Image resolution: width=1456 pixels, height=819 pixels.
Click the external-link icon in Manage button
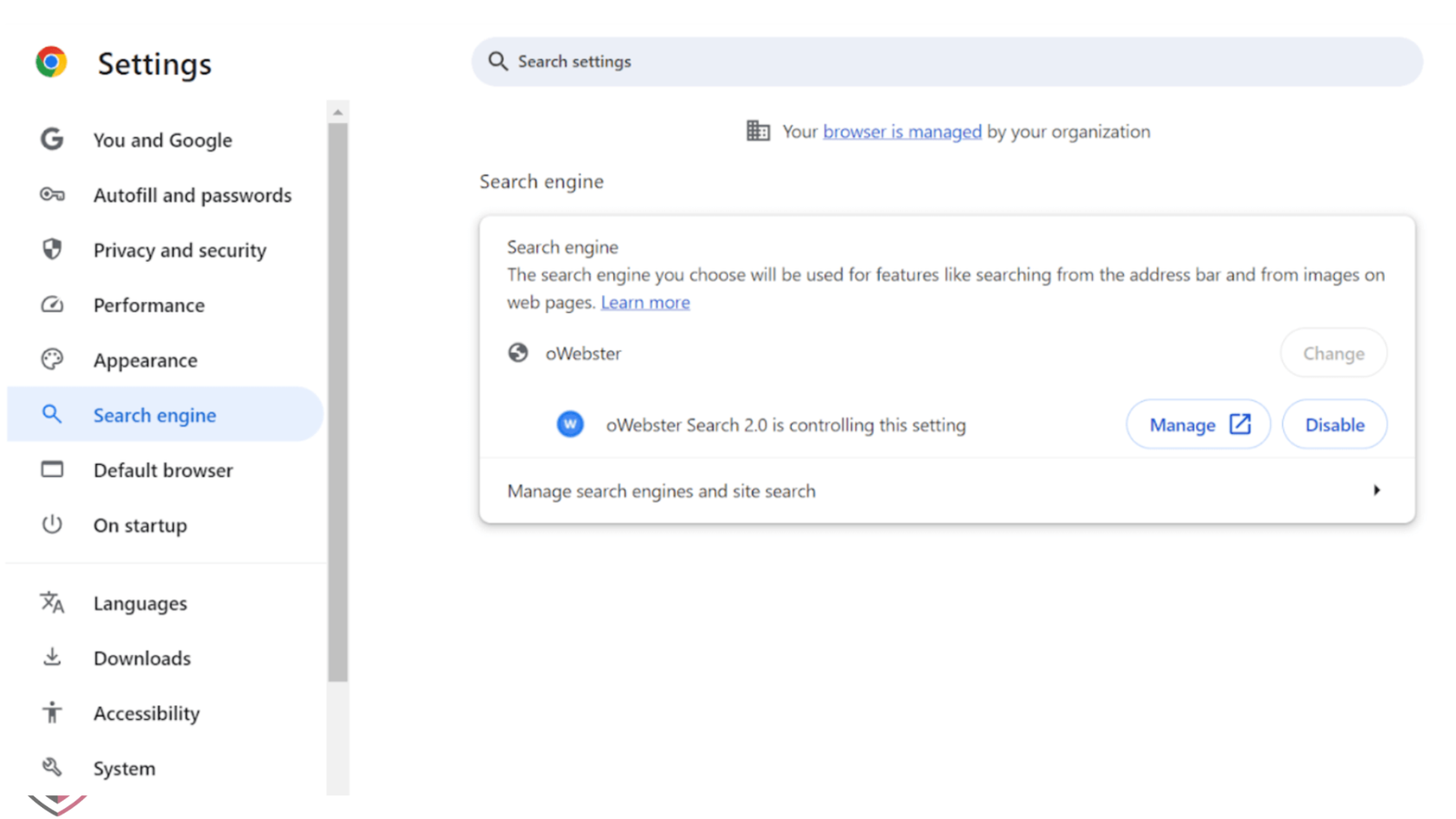point(1239,424)
